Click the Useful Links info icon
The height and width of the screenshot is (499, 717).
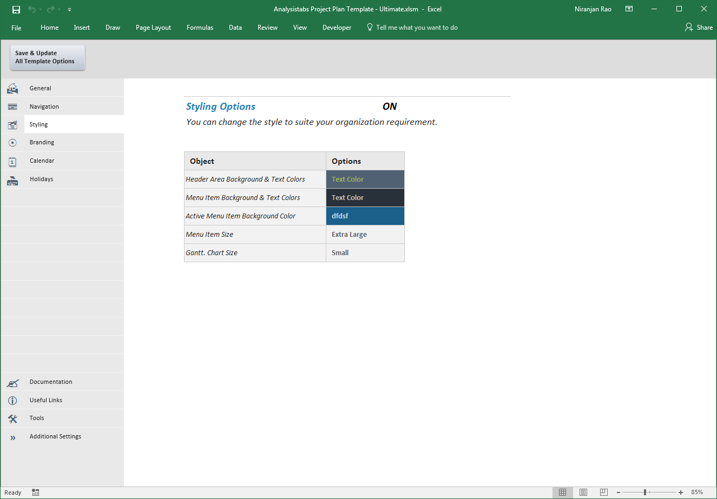[x=13, y=401]
